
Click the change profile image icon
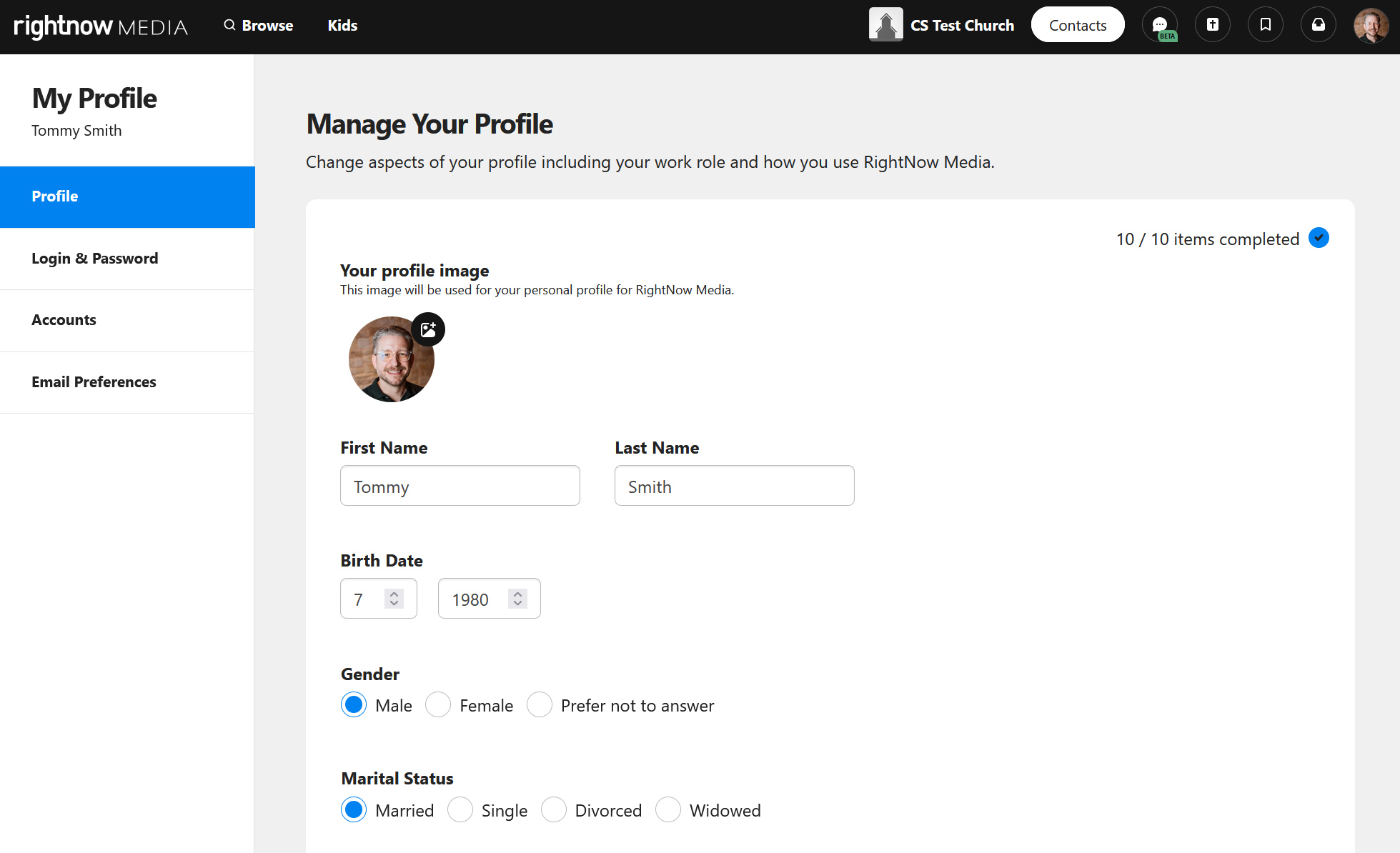click(x=428, y=329)
